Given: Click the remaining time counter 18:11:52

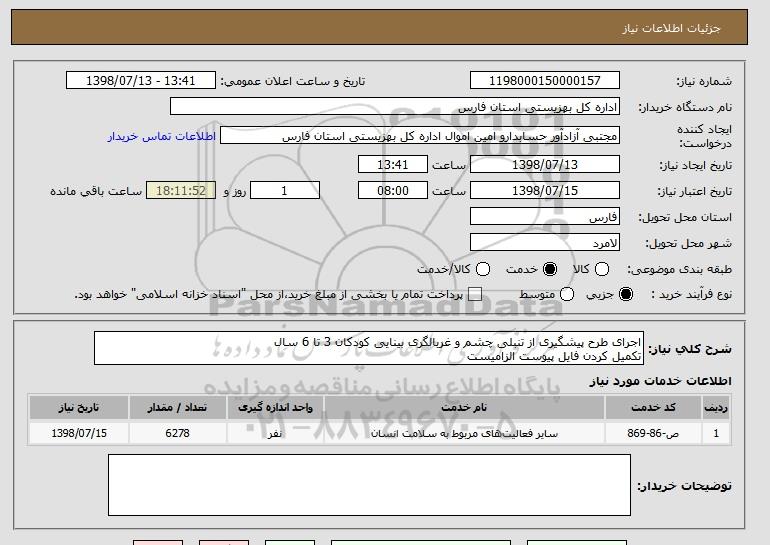Looking at the screenshot, I should [x=181, y=191].
